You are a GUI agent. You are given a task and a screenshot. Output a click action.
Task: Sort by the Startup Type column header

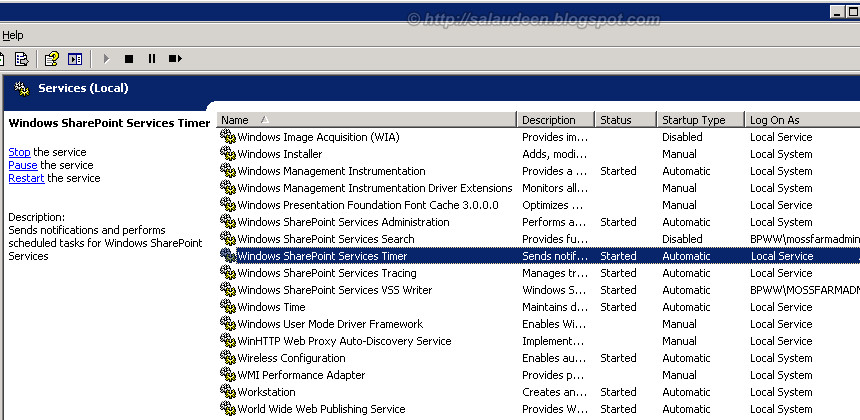(x=700, y=120)
